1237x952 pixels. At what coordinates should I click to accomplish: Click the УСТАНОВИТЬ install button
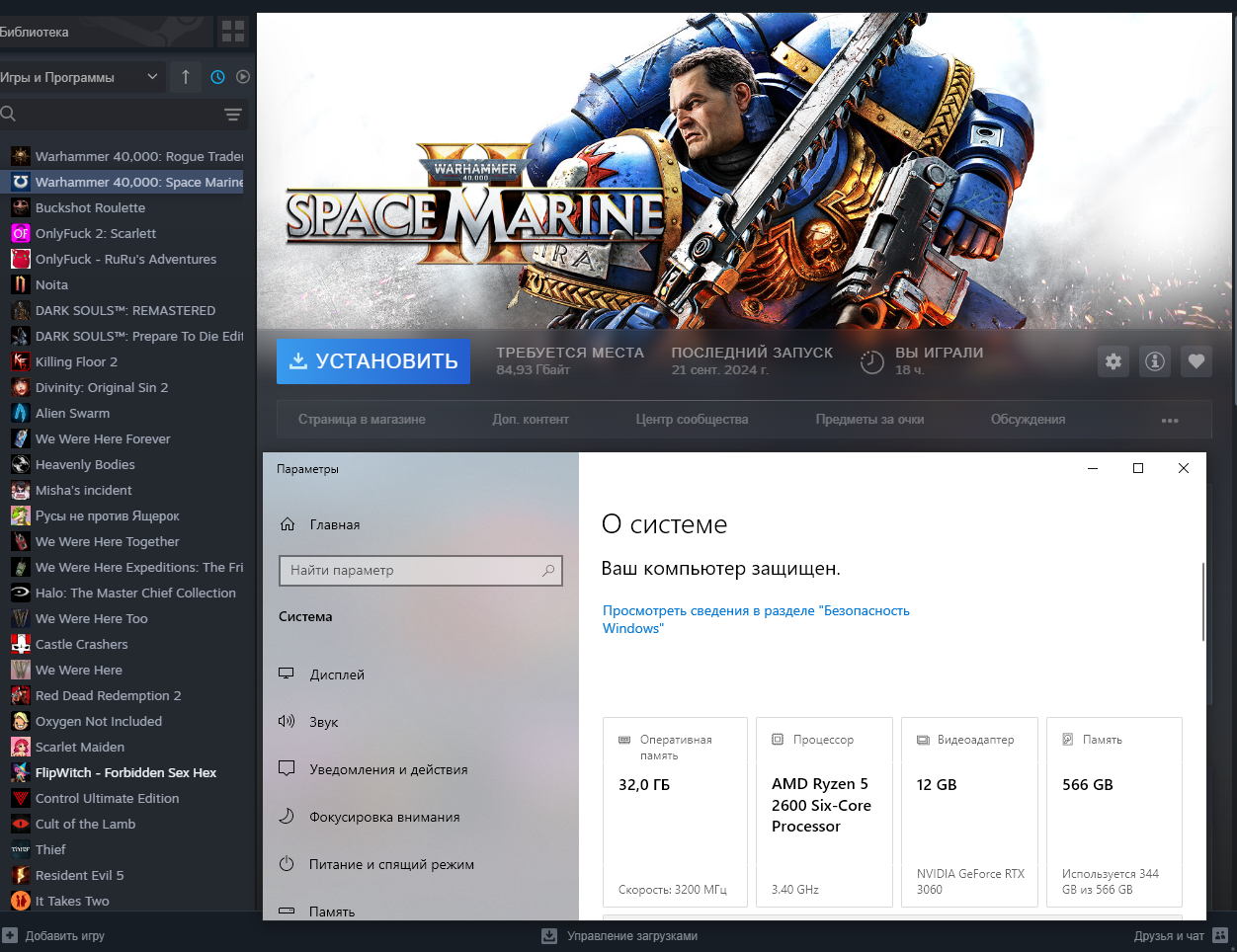point(373,361)
